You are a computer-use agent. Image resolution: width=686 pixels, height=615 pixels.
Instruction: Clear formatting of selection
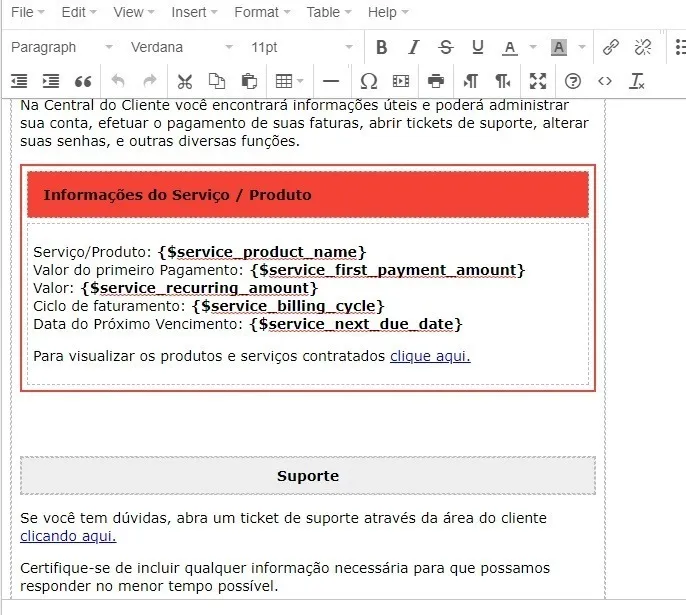tap(637, 81)
